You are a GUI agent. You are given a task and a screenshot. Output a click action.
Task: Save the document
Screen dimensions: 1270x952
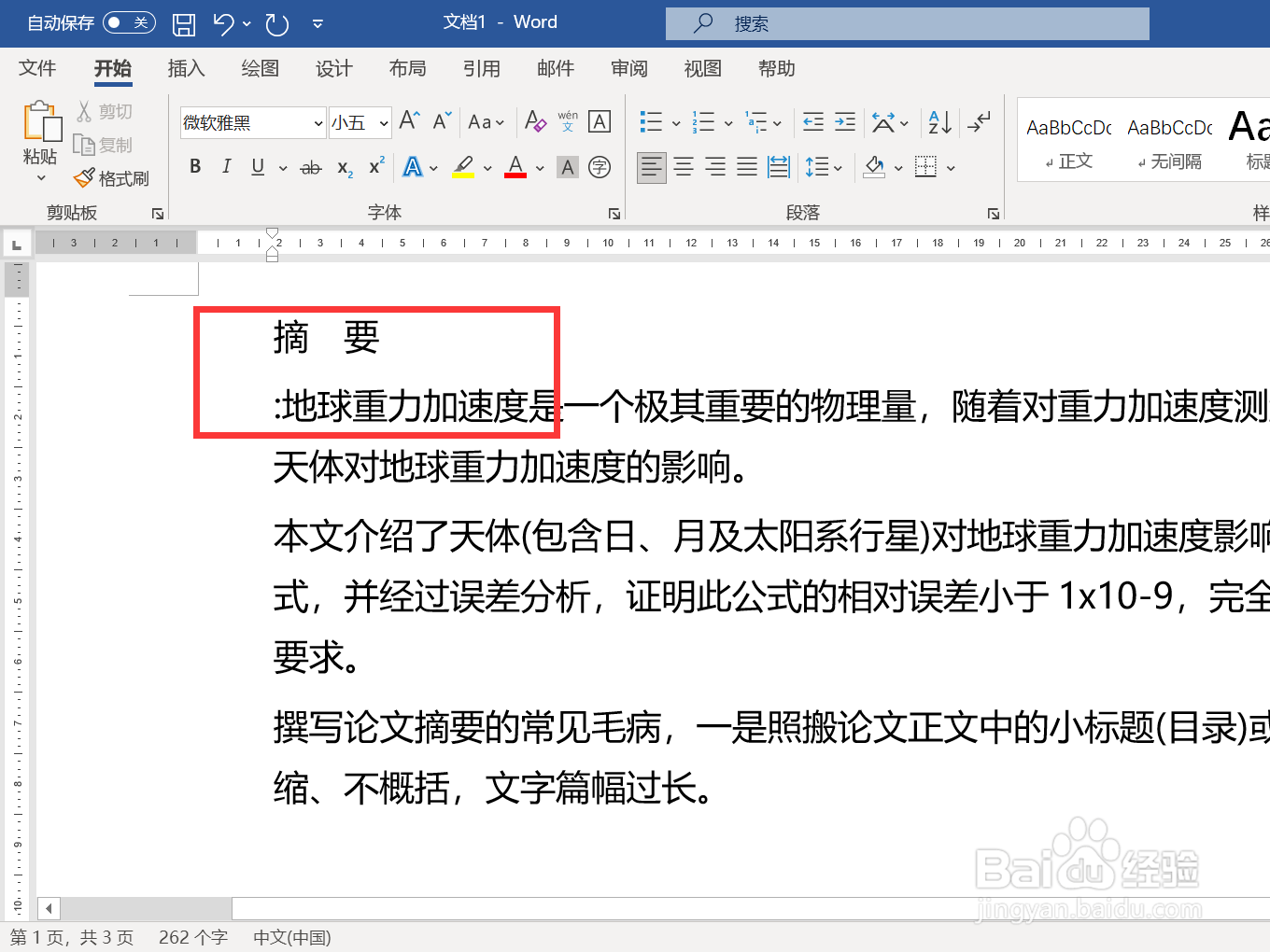click(x=183, y=23)
